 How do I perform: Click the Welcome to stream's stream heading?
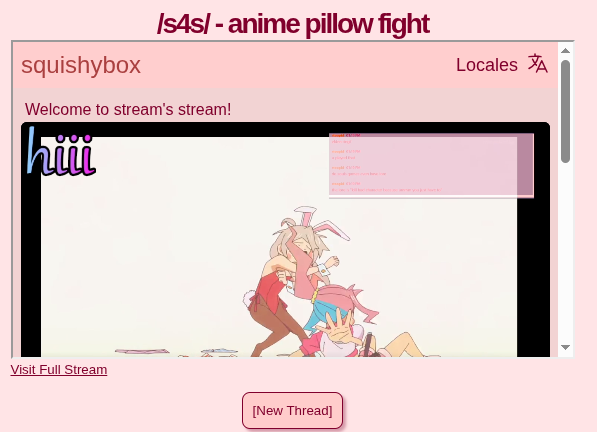coord(128,110)
